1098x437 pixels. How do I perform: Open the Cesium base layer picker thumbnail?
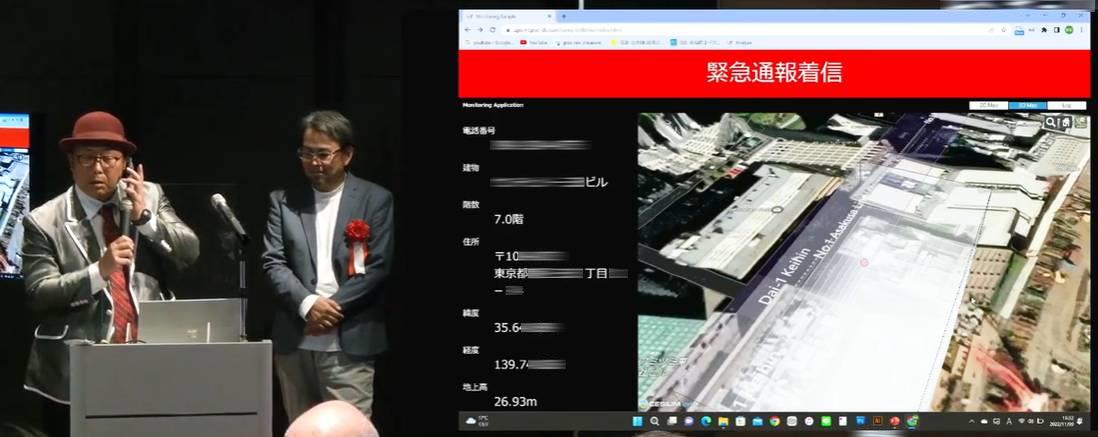coord(1078,122)
